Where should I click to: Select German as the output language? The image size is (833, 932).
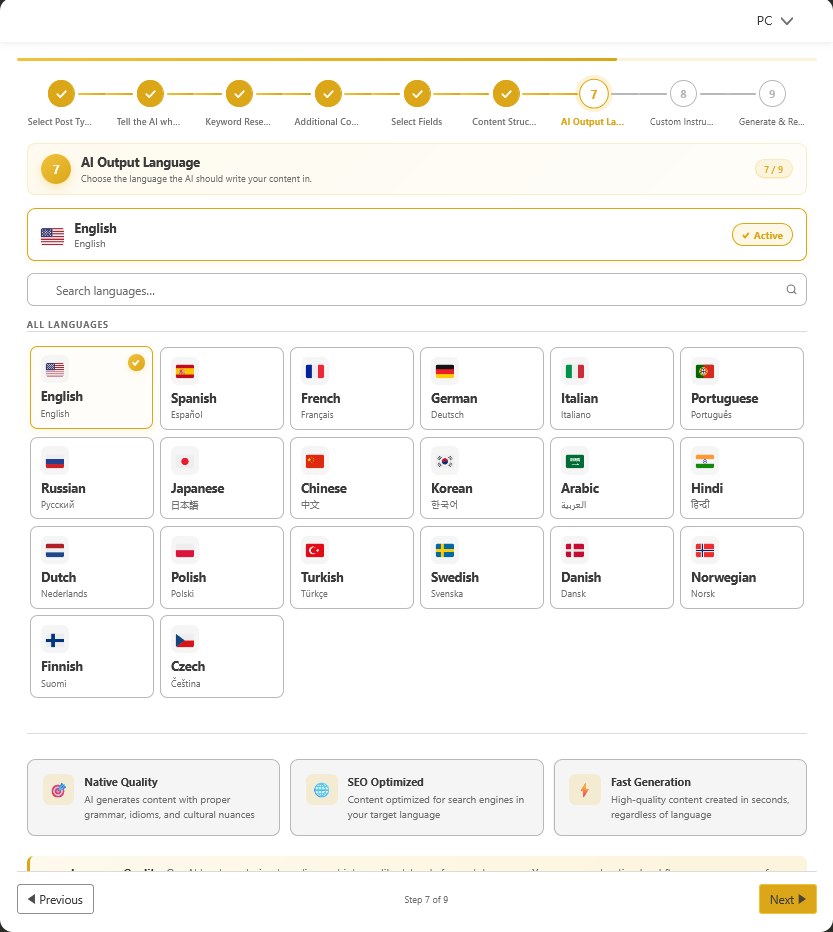(481, 388)
